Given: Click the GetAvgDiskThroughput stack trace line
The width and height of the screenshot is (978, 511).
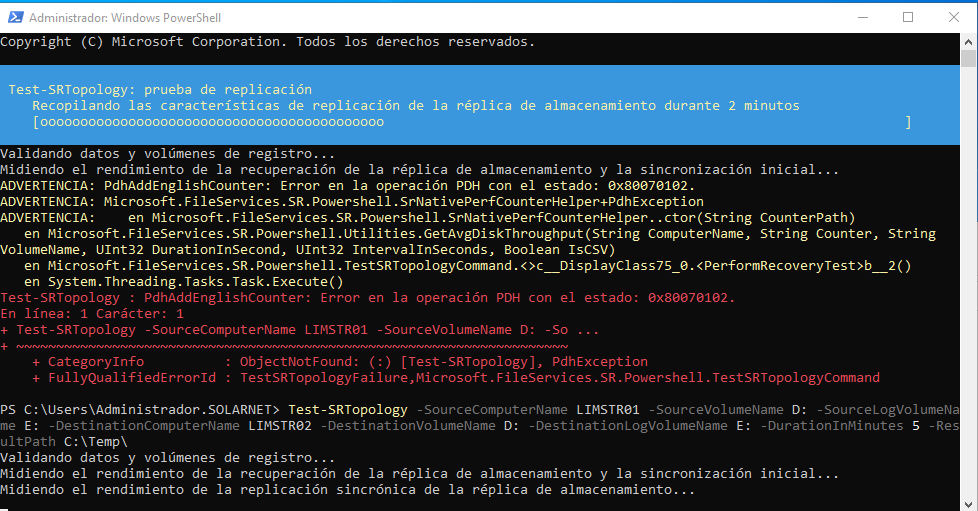Looking at the screenshot, I should pos(480,234).
